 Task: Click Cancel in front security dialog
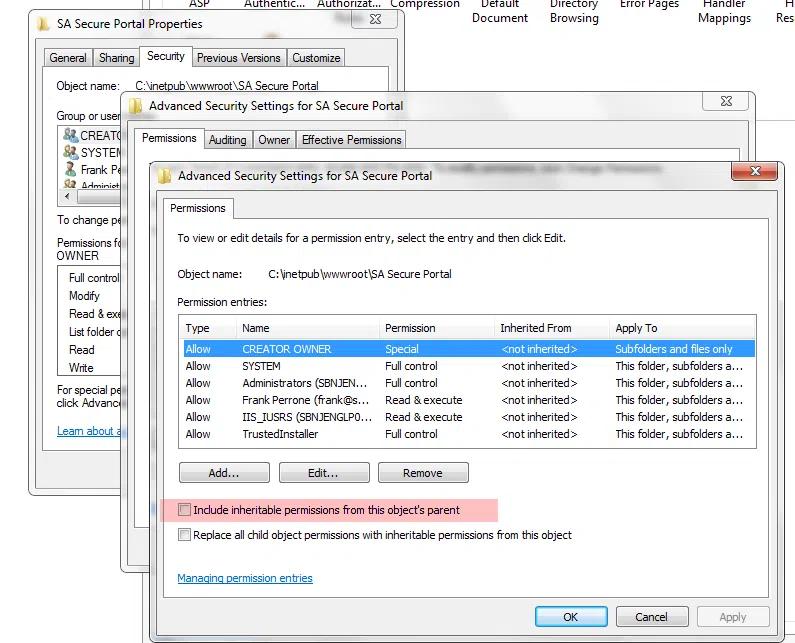click(652, 617)
